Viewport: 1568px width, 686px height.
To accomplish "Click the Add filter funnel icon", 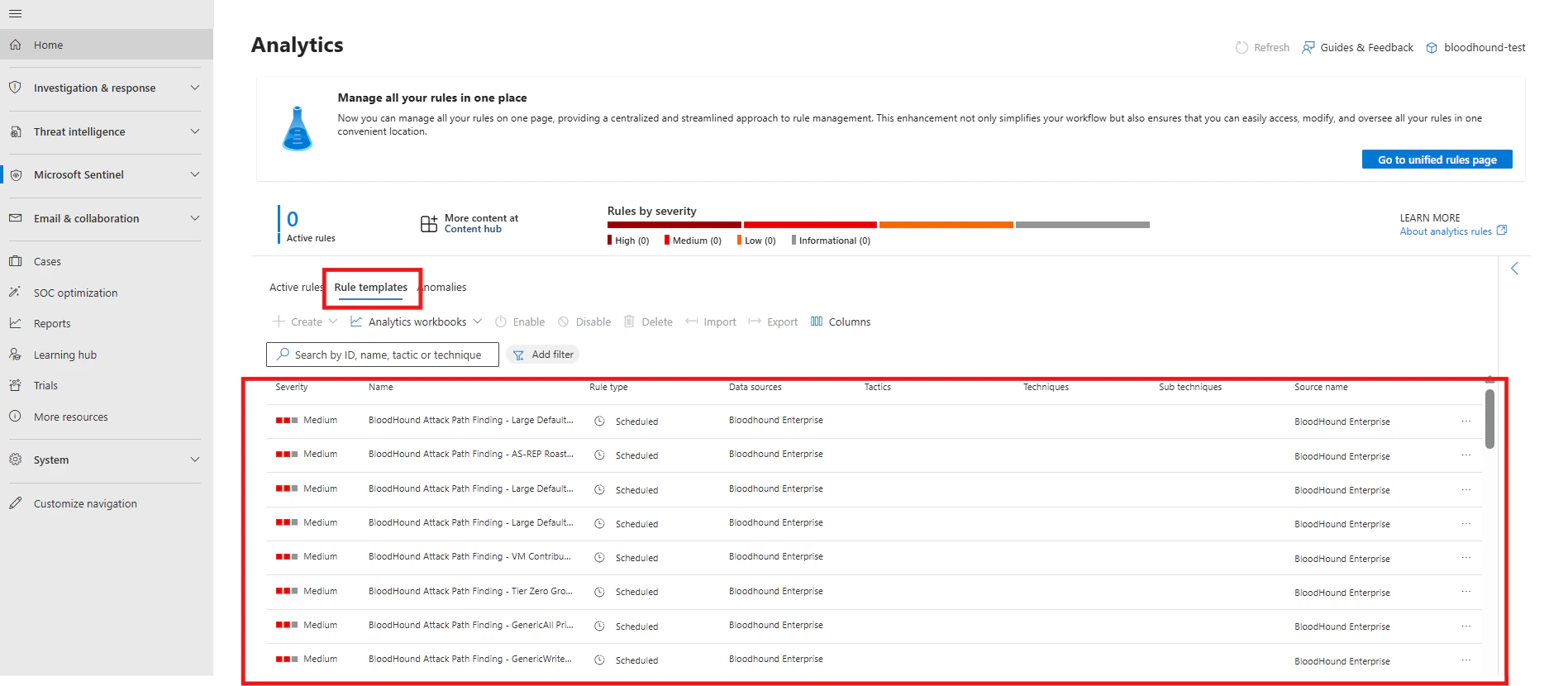I will (518, 355).
